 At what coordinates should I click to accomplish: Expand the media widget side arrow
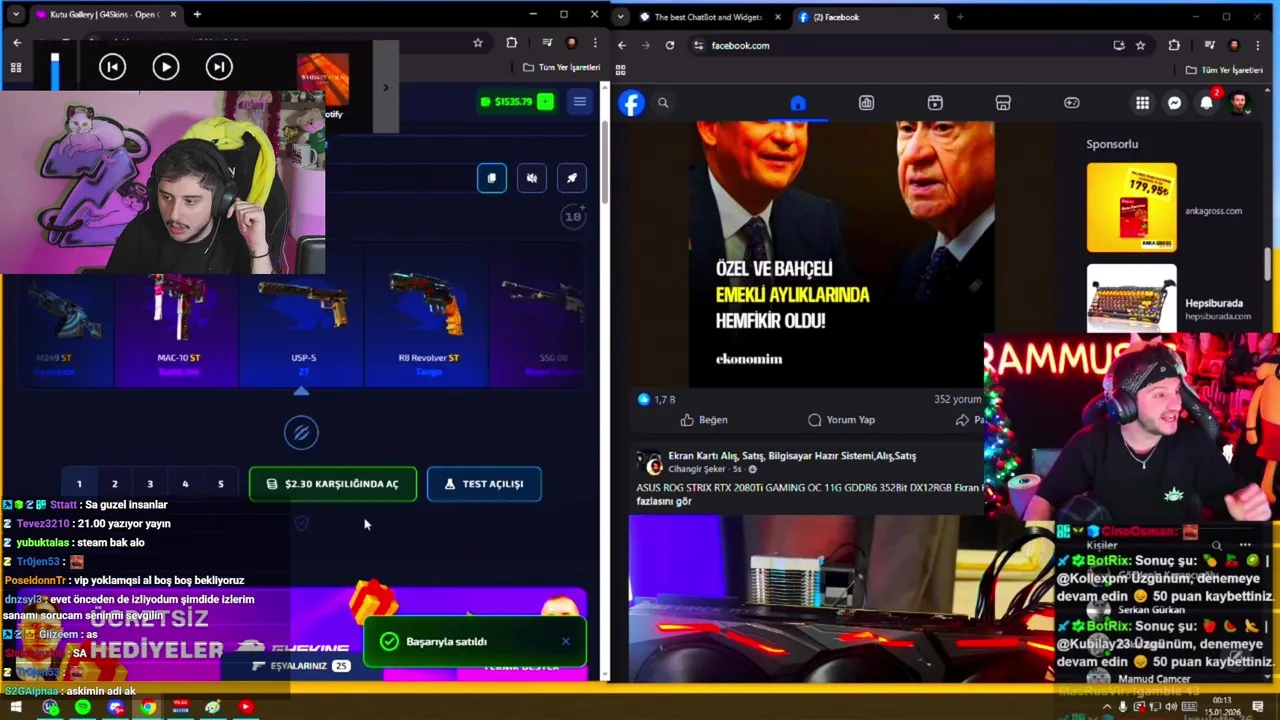tap(385, 87)
